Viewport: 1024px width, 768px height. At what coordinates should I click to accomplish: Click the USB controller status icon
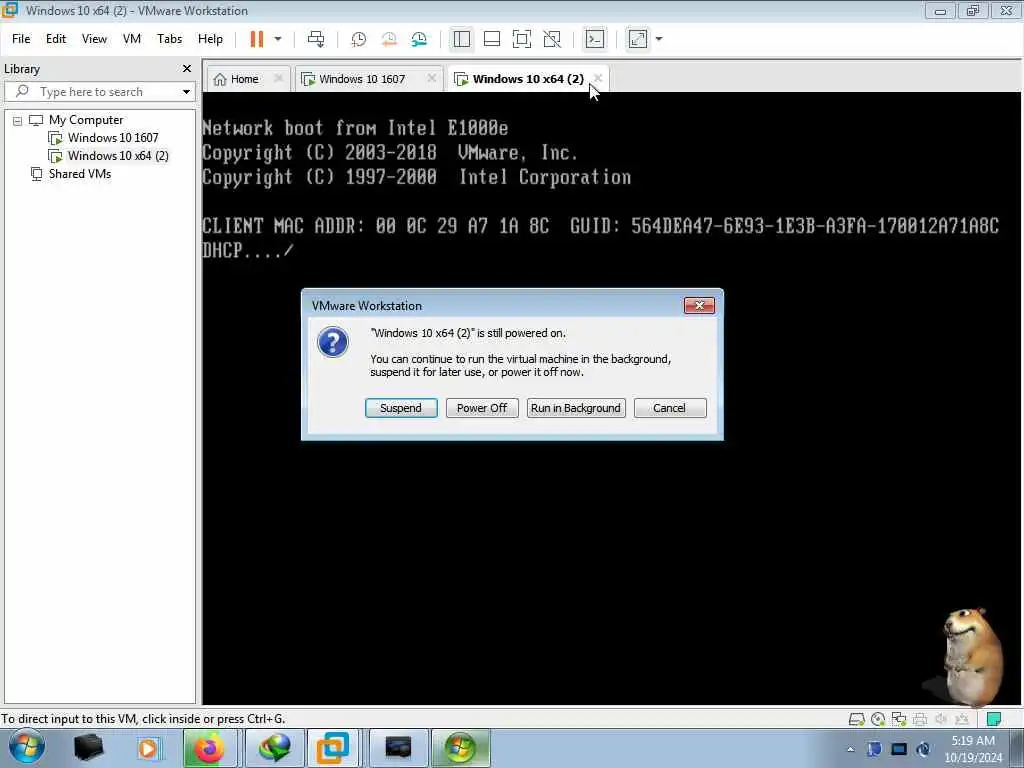[x=961, y=719]
